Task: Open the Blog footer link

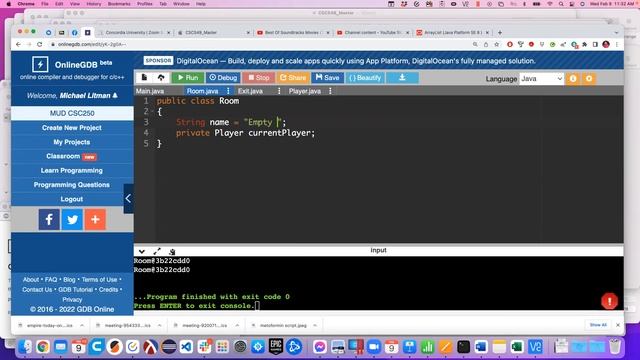Action: pyautogui.click(x=69, y=280)
